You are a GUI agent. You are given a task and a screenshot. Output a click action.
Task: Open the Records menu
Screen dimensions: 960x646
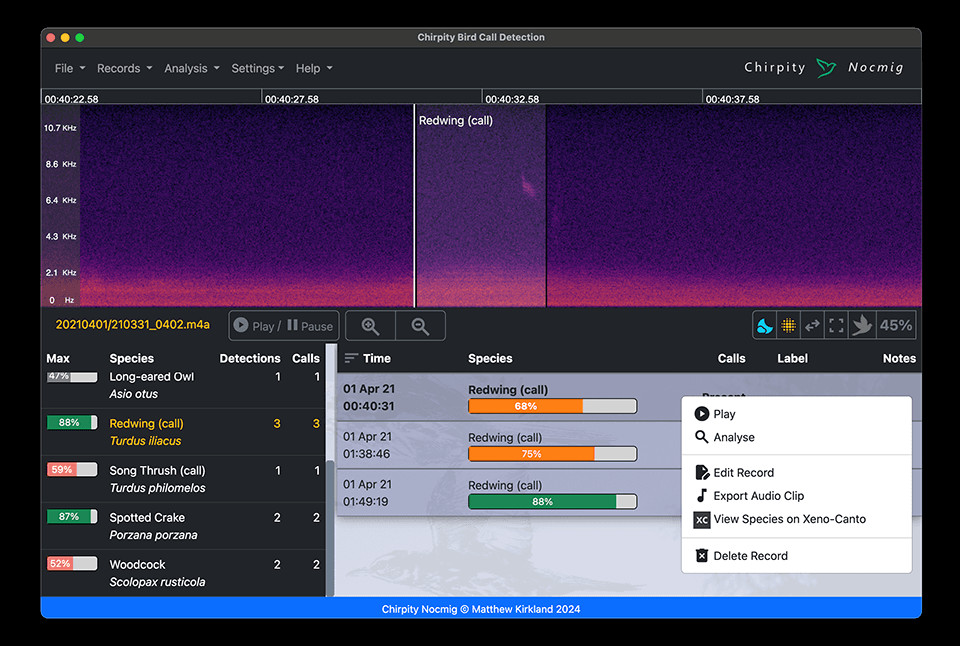pyautogui.click(x=124, y=69)
